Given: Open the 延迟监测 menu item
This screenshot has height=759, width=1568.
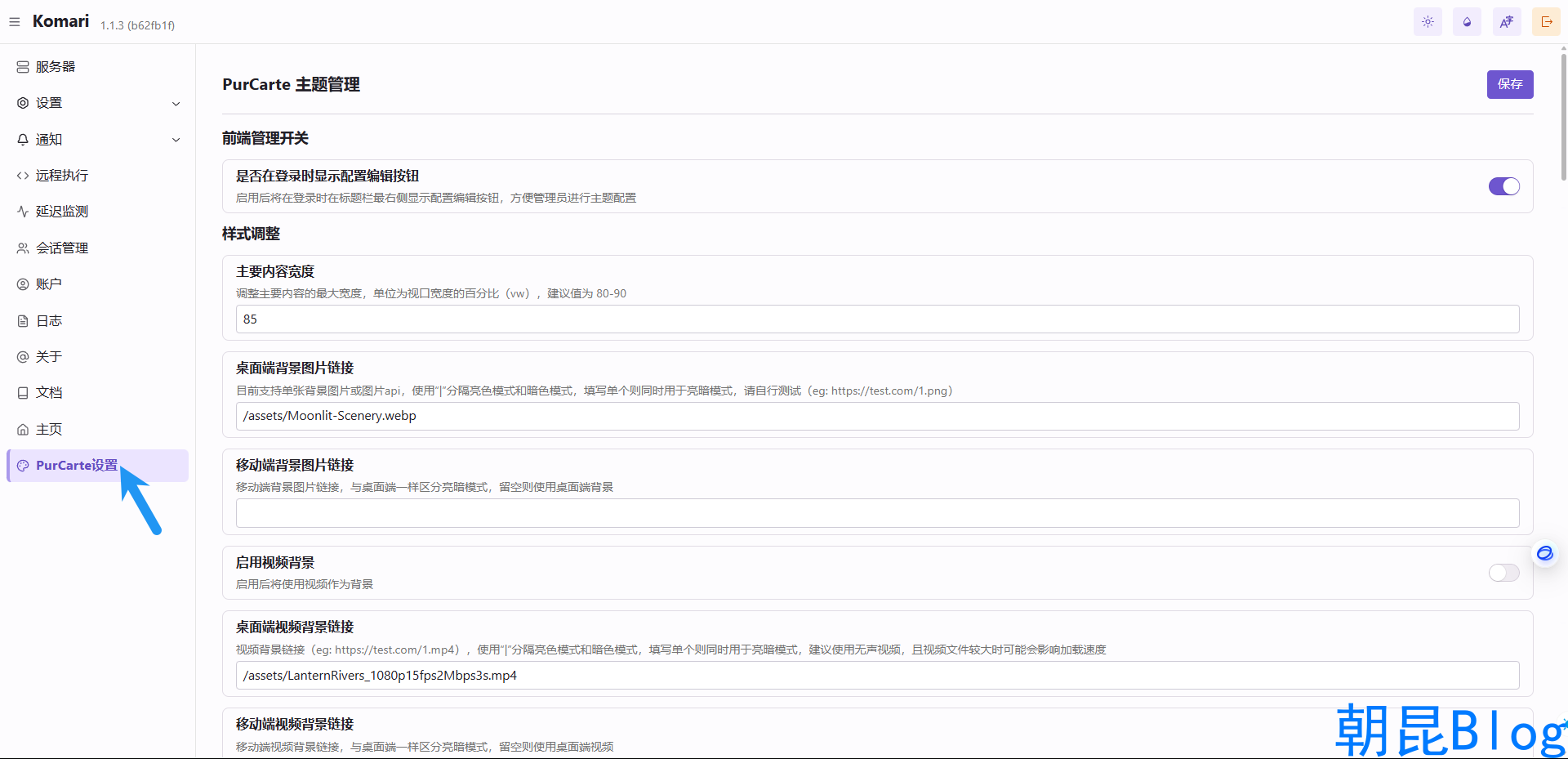Looking at the screenshot, I should [x=98, y=212].
